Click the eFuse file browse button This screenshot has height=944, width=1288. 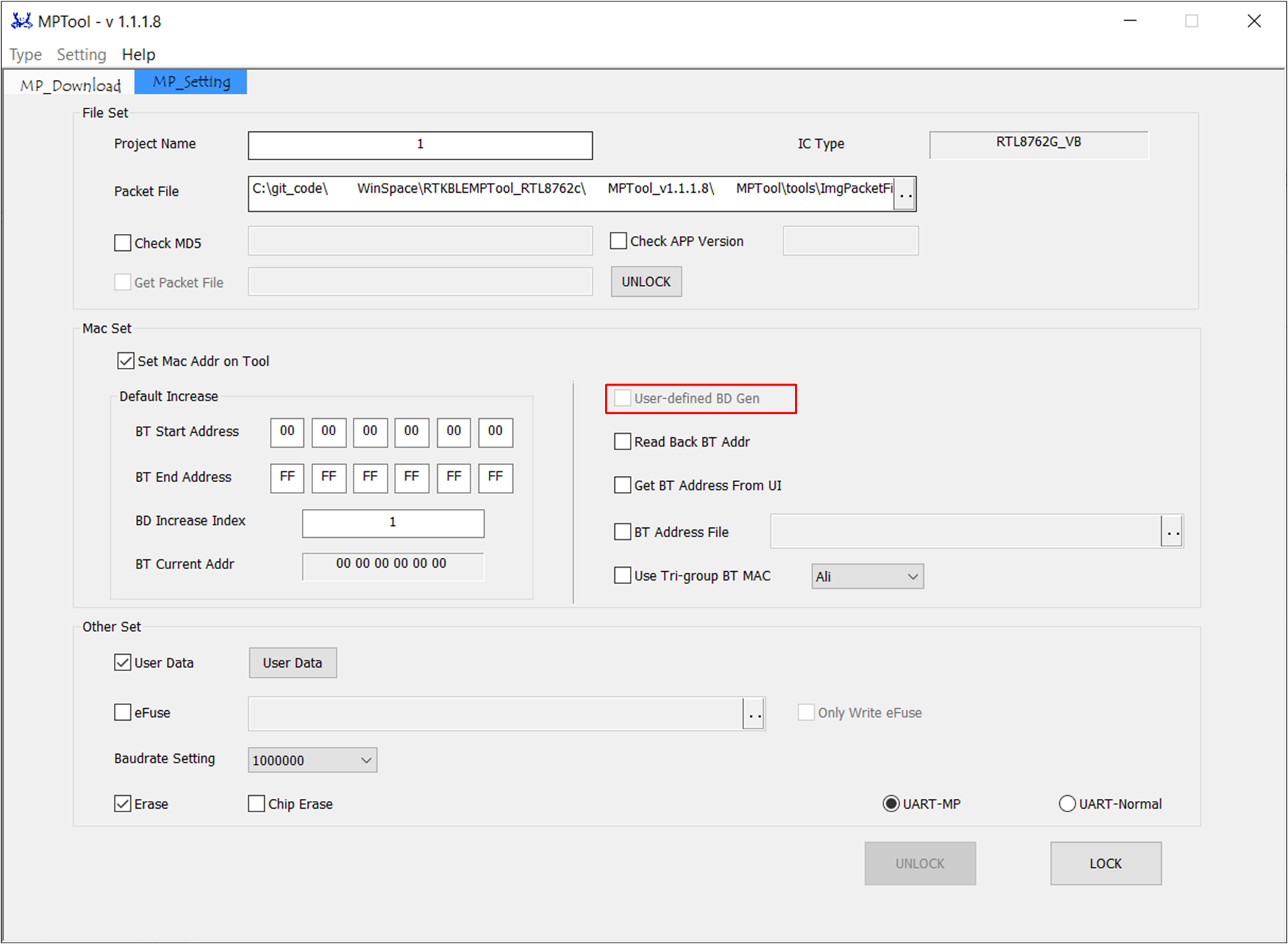[755, 714]
